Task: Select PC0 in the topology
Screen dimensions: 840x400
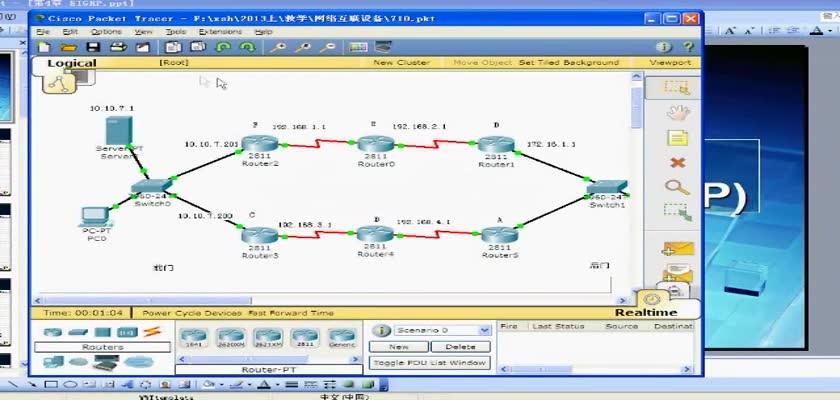Action: pyautogui.click(x=96, y=216)
